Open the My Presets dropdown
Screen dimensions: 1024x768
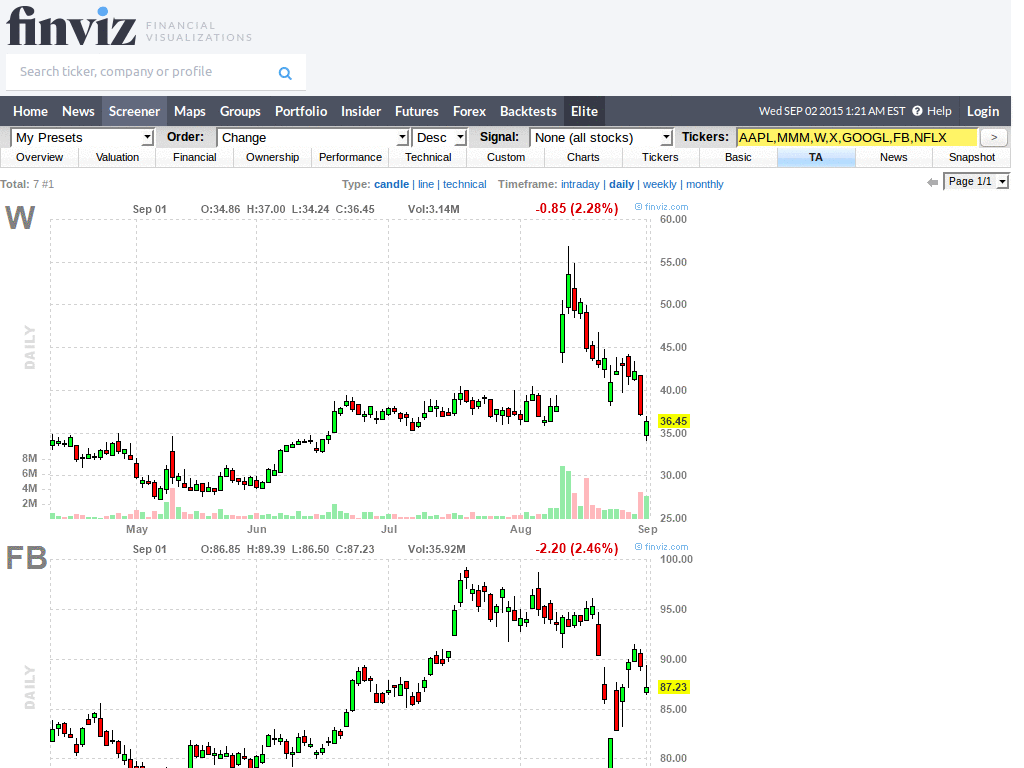coord(80,137)
